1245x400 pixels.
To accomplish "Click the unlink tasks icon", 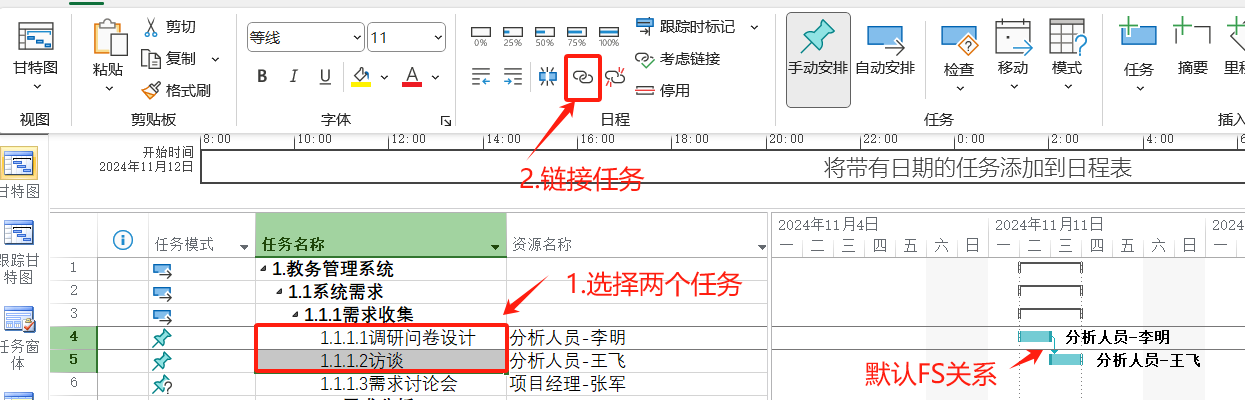I will click(615, 76).
